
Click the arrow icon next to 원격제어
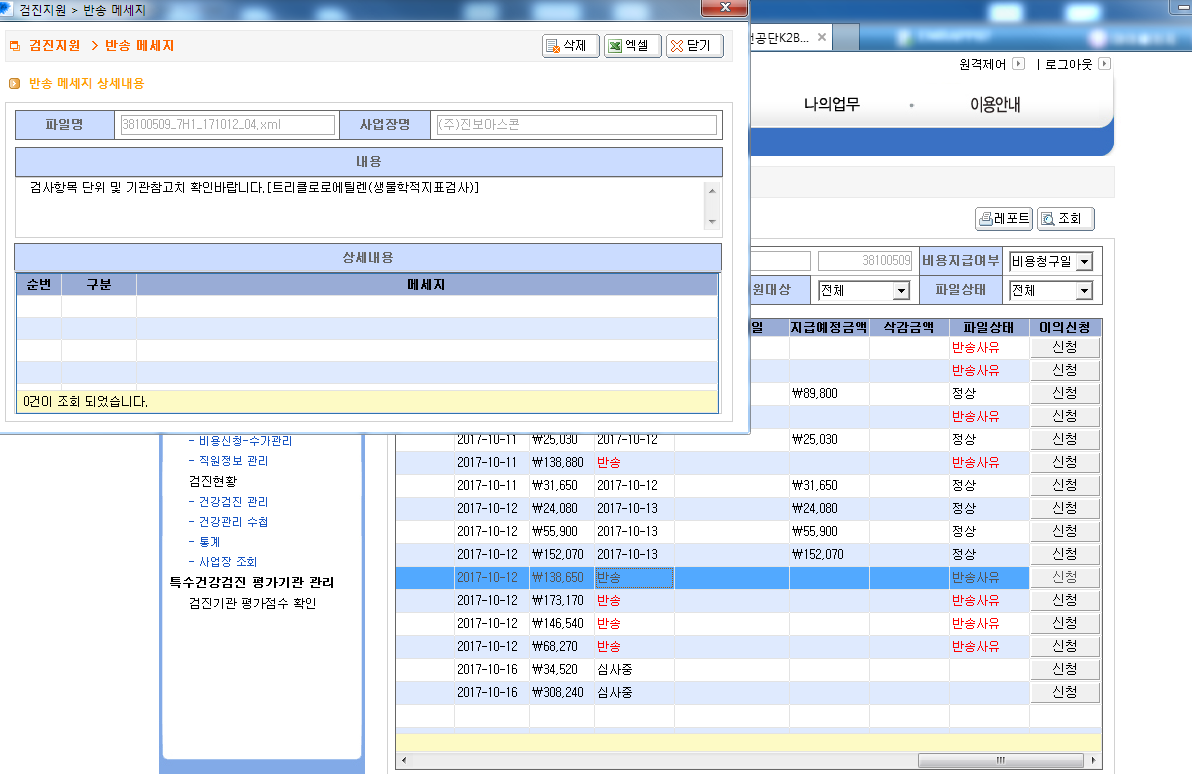point(1019,64)
